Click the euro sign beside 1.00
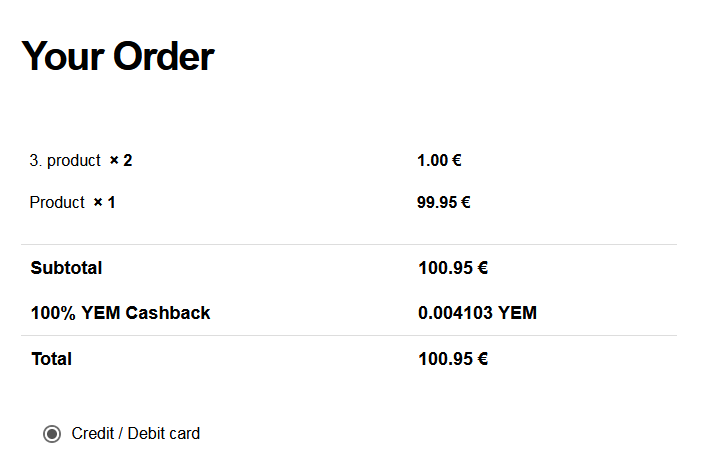This screenshot has height=454, width=706. coord(457,160)
